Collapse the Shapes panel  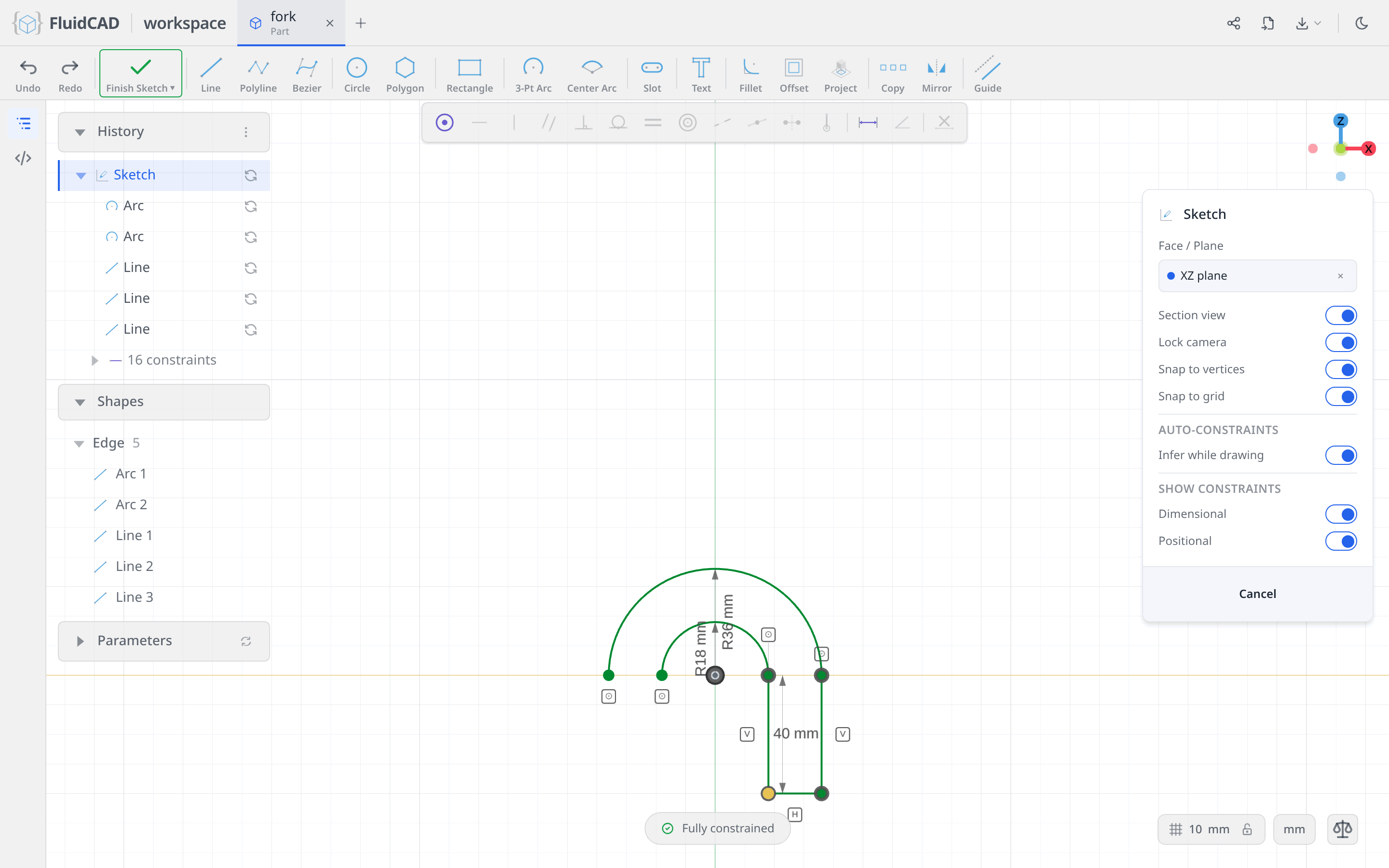point(80,402)
